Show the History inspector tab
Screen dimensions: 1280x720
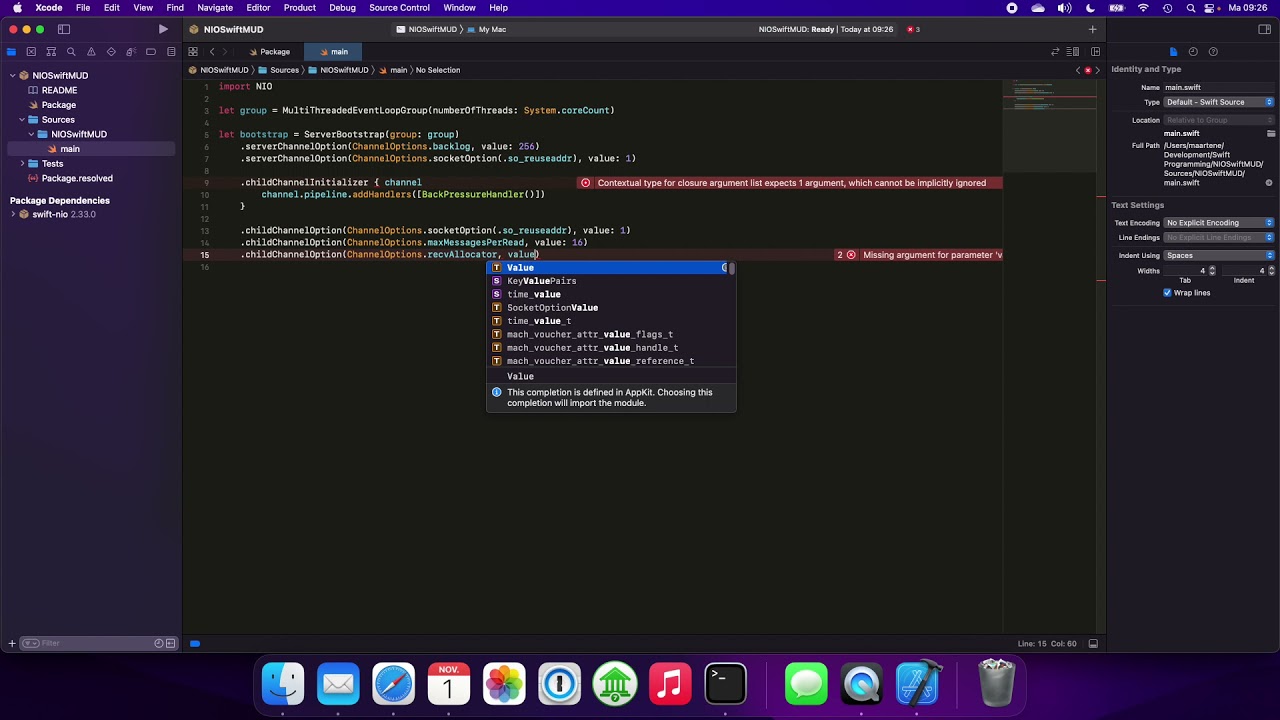click(x=1193, y=52)
